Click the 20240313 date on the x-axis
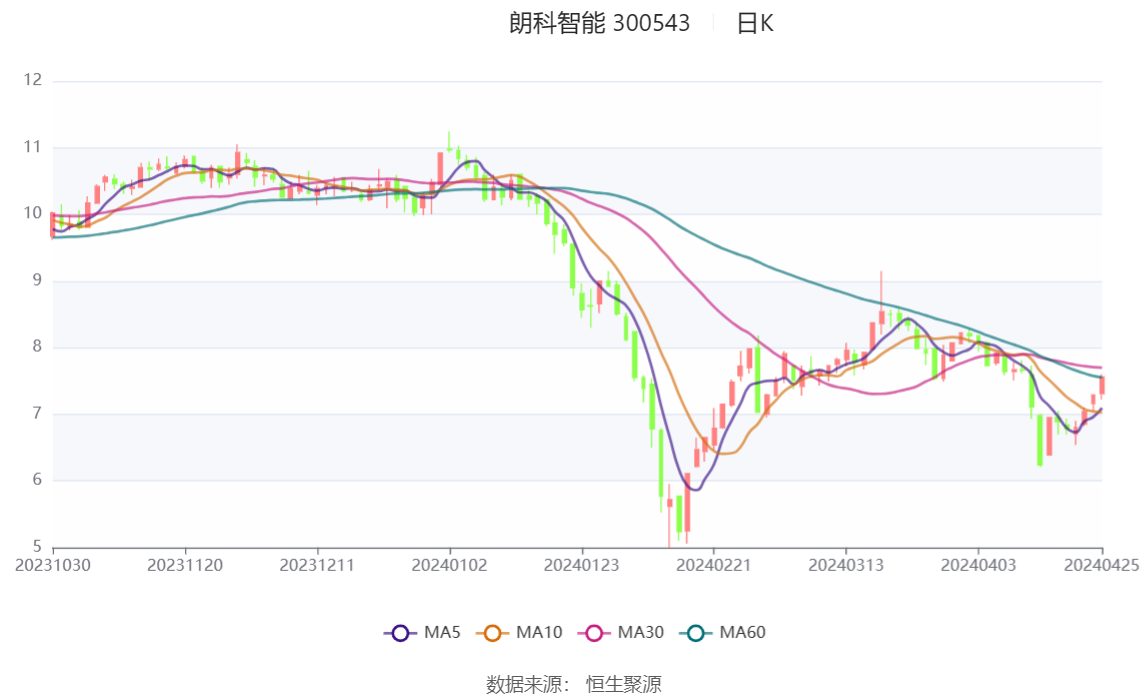The image size is (1148, 699). coord(846,566)
